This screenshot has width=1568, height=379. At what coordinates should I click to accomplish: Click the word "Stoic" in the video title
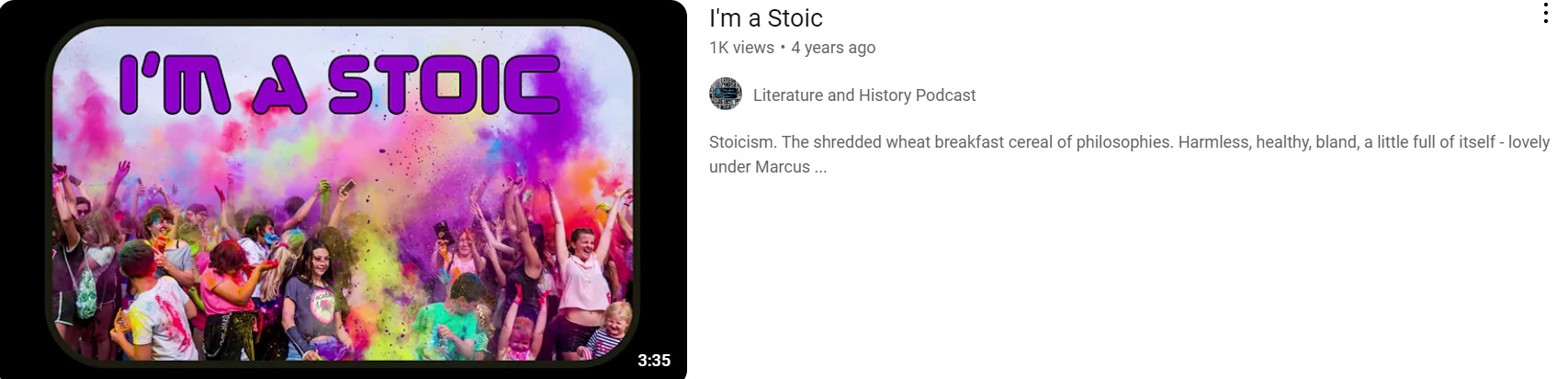point(795,18)
